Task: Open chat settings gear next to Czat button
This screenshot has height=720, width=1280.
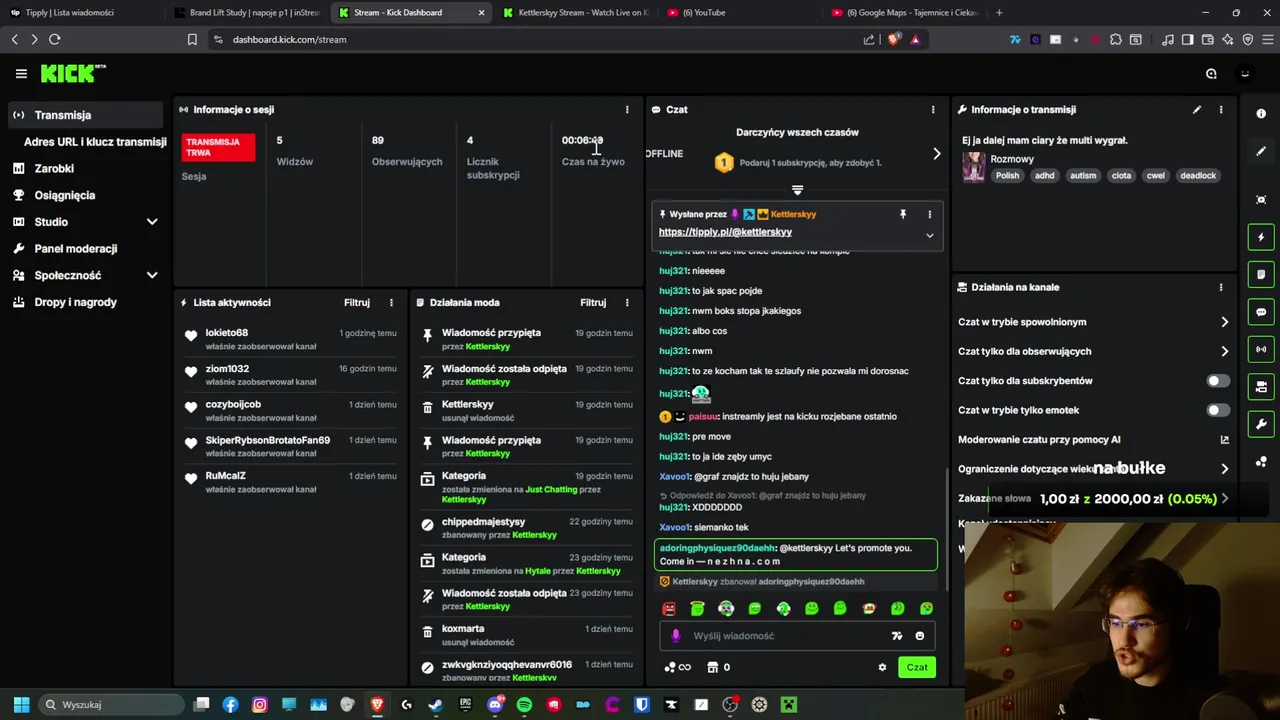Action: pos(882,667)
